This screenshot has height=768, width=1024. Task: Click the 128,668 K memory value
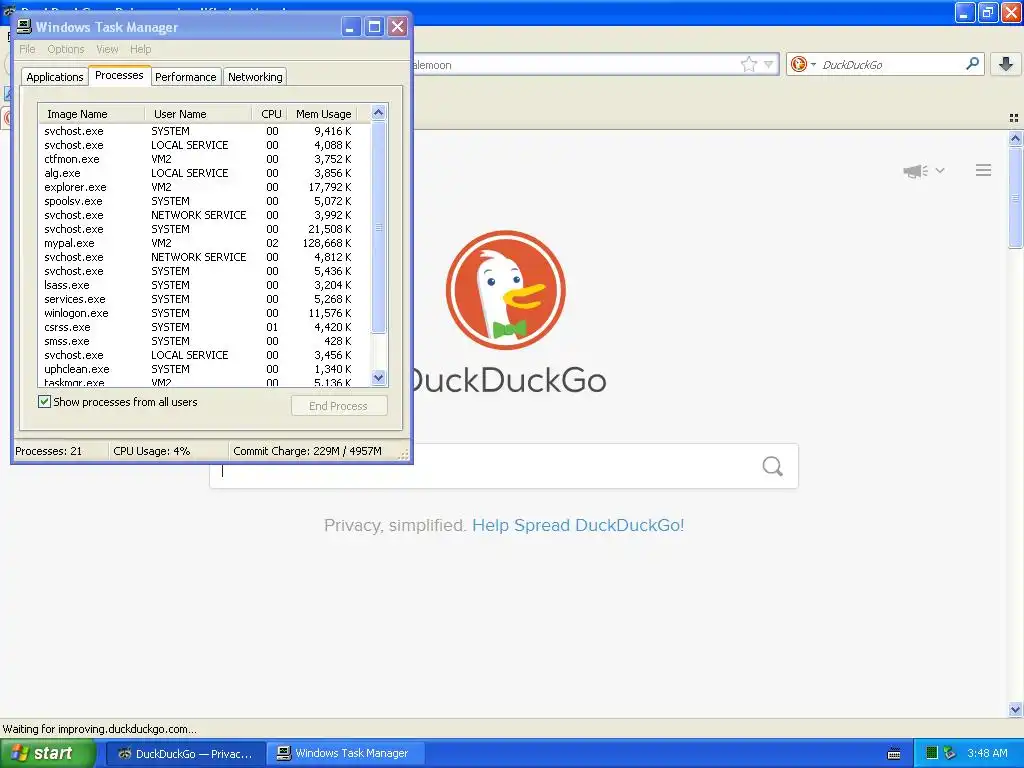[327, 243]
